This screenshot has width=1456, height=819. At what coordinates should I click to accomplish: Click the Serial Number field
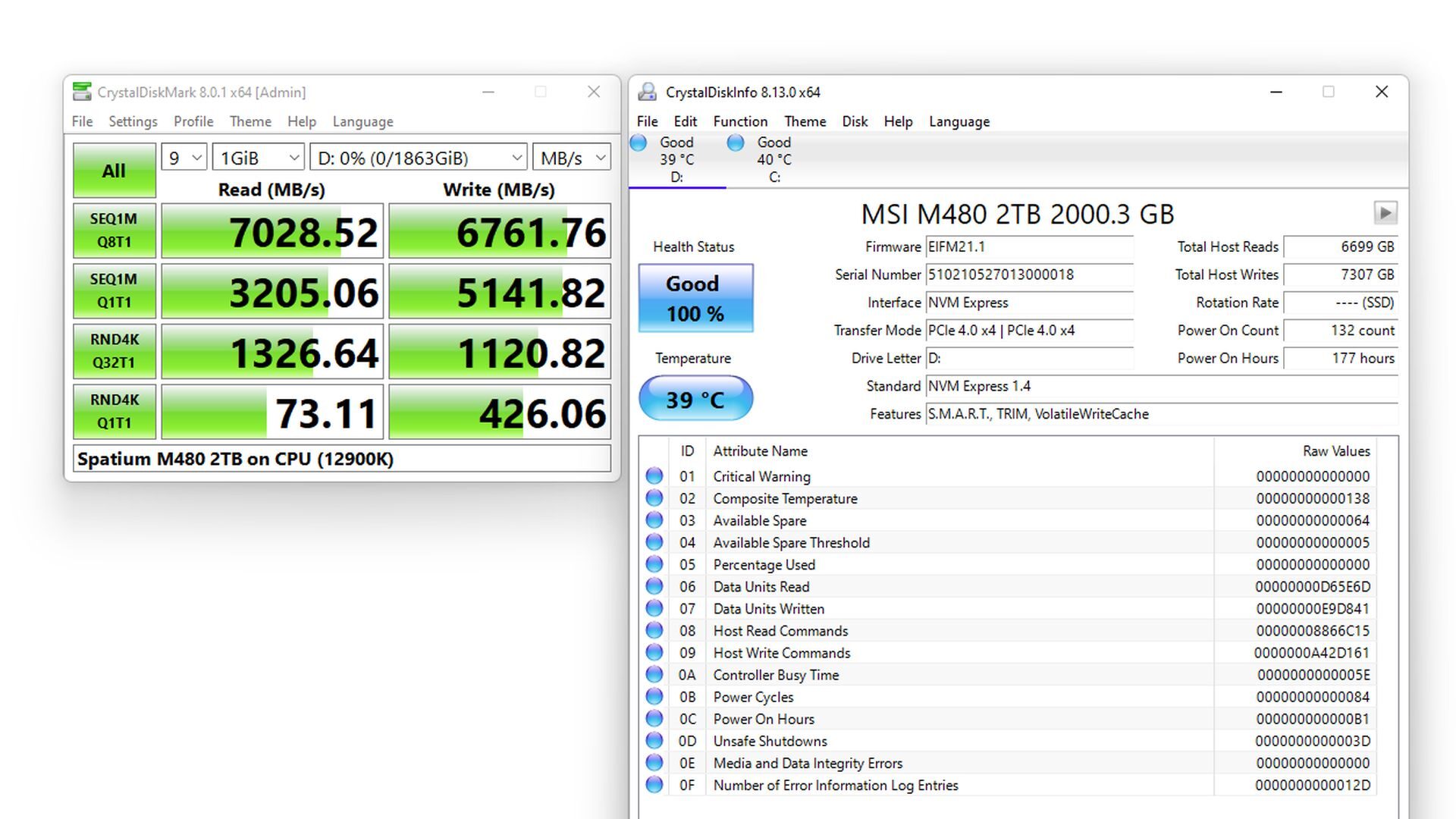pos(1030,275)
